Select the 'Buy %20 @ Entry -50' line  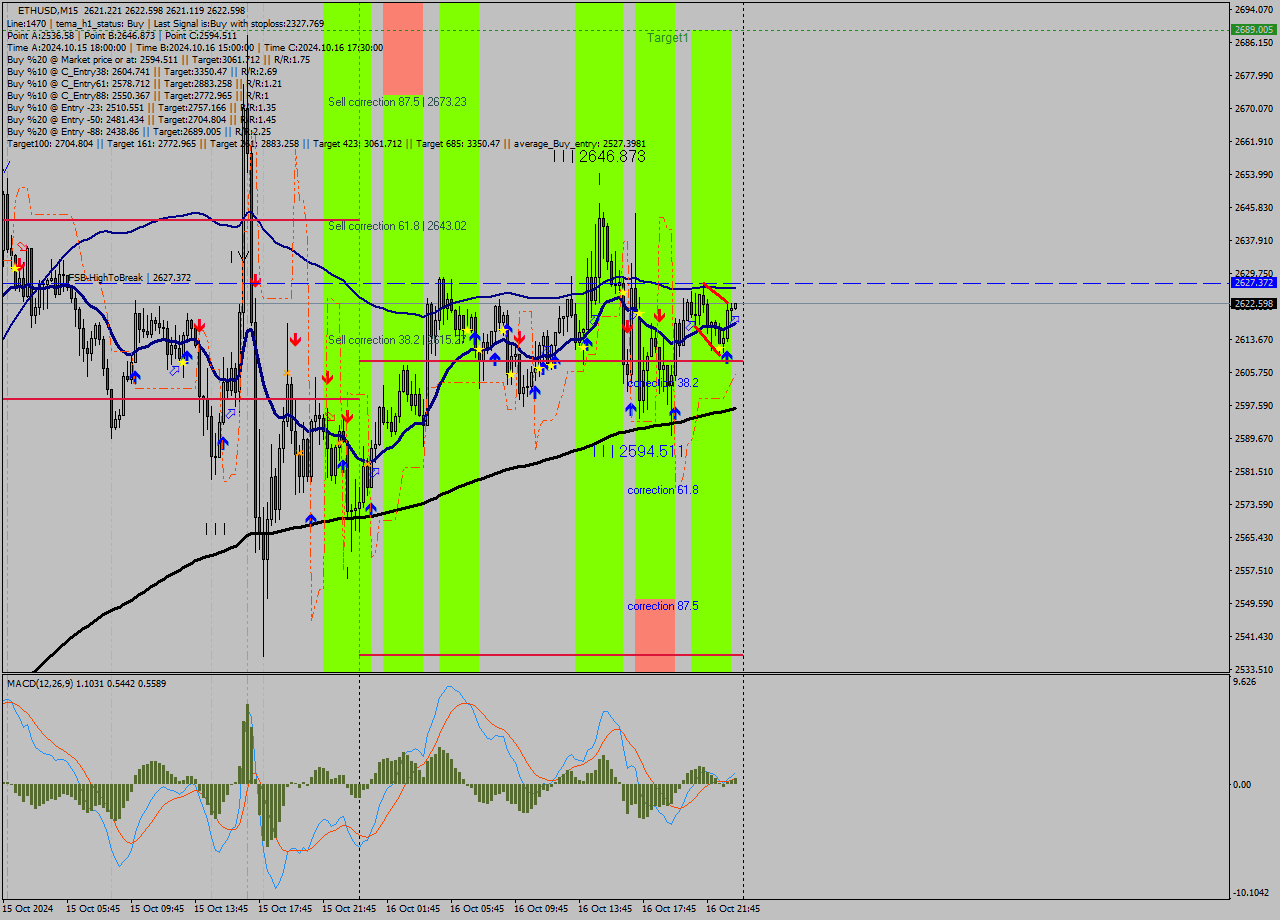[141, 119]
